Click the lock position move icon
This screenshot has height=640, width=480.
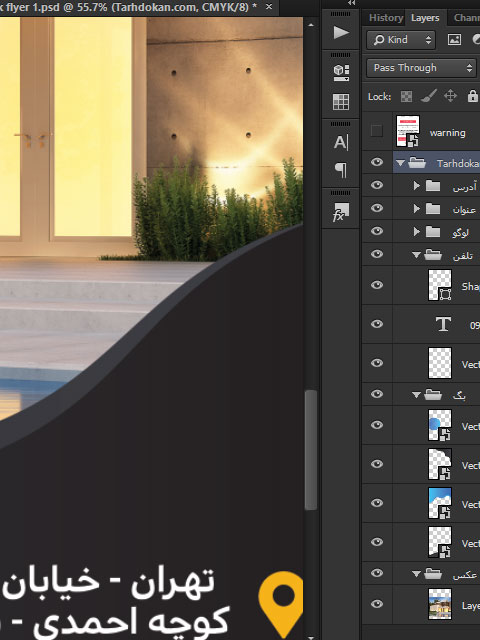click(450, 96)
